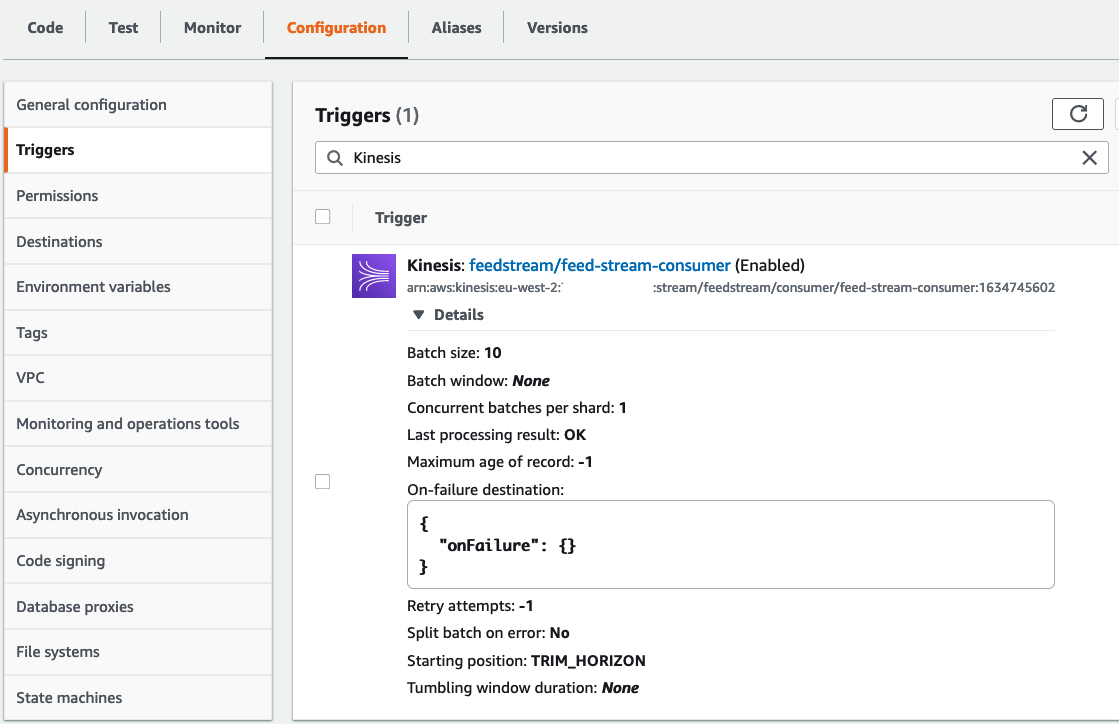This screenshot has height=724, width=1119.
Task: Click the Batch window: None text
Action: pos(478,381)
